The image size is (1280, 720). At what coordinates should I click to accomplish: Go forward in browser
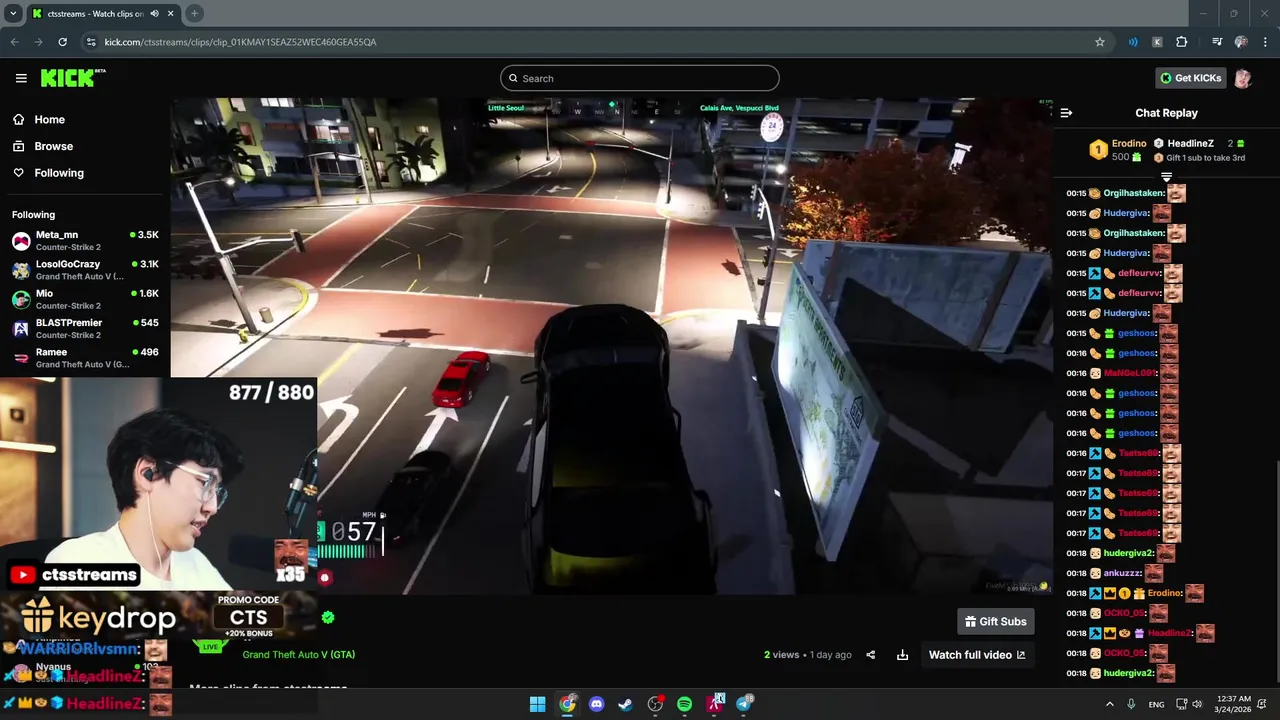[x=38, y=42]
